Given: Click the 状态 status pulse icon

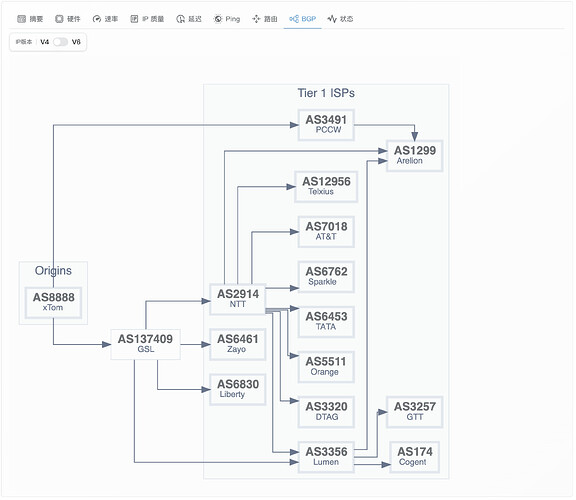Looking at the screenshot, I should [x=332, y=19].
